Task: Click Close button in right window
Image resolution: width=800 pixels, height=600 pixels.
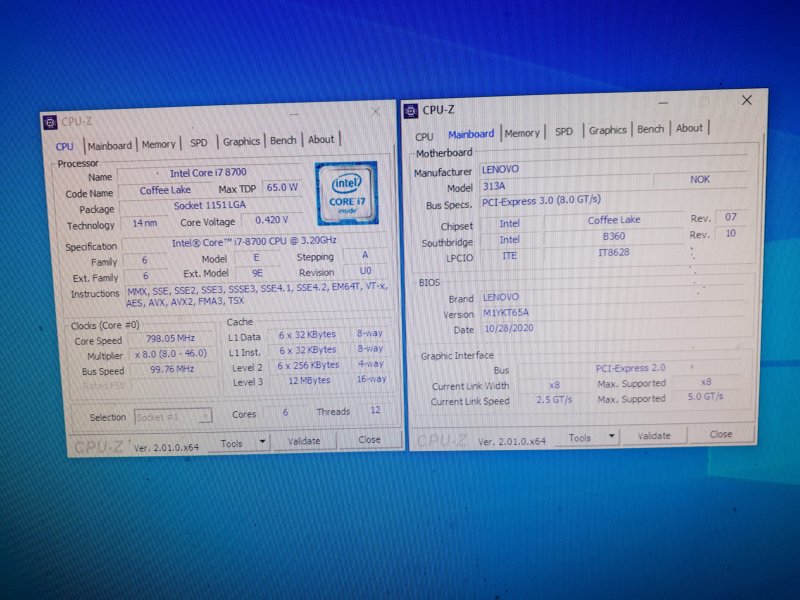Action: coord(721,434)
